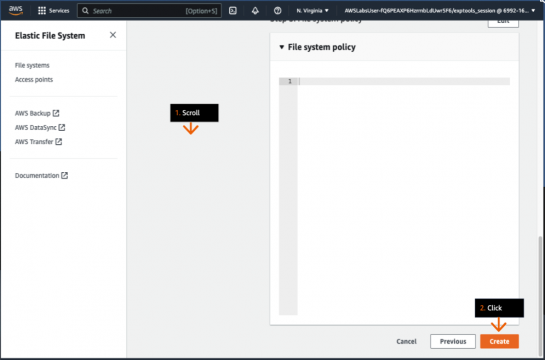
Task: Click the Cancel button
Action: point(406,342)
